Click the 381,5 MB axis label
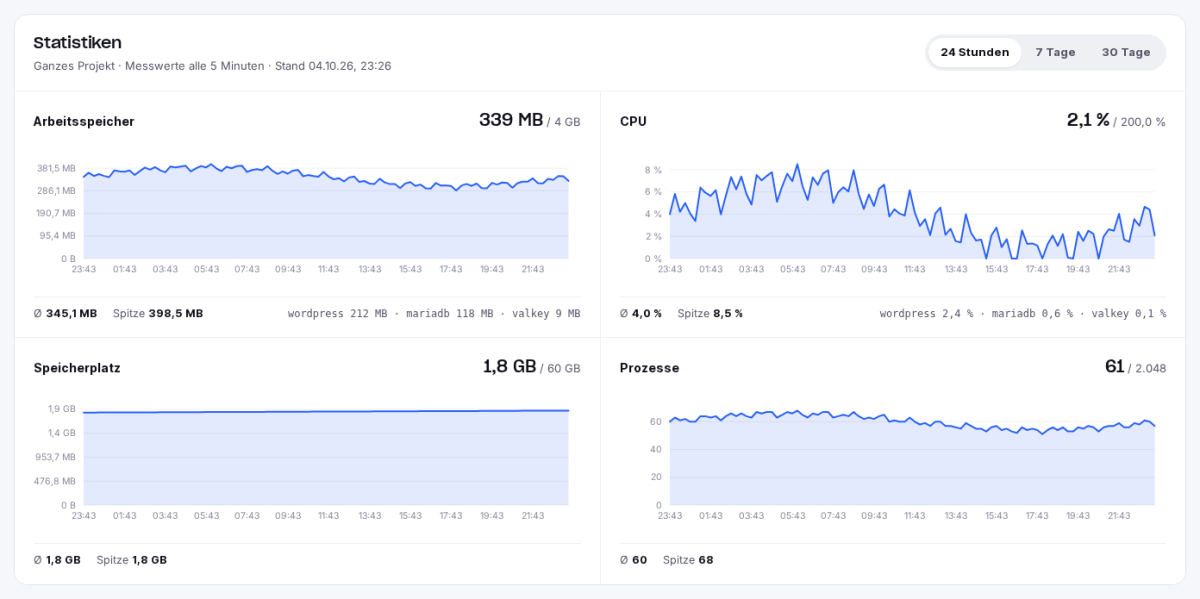Image resolution: width=1200 pixels, height=599 pixels. [56, 168]
